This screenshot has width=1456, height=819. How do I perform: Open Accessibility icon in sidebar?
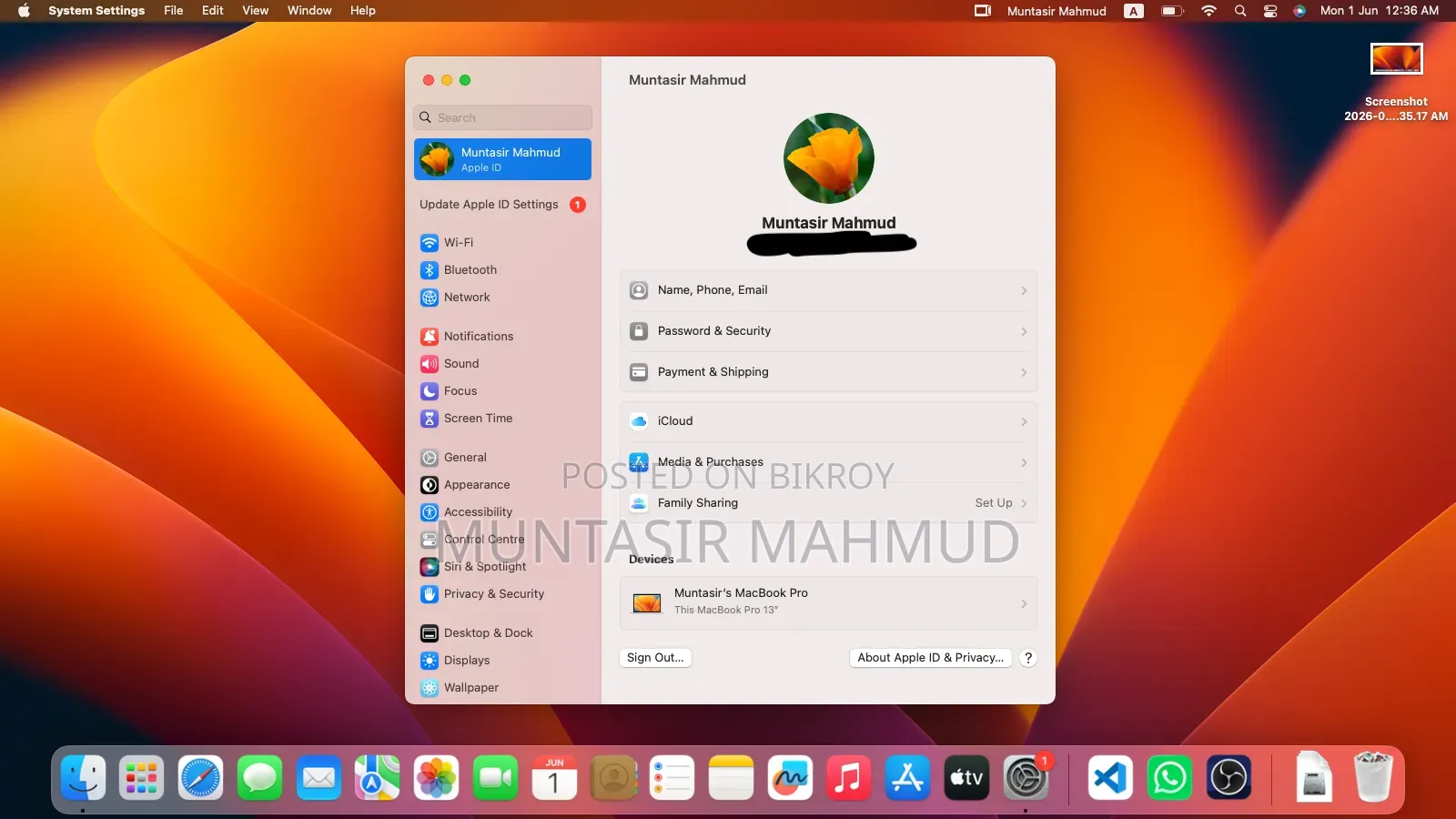coord(430,512)
